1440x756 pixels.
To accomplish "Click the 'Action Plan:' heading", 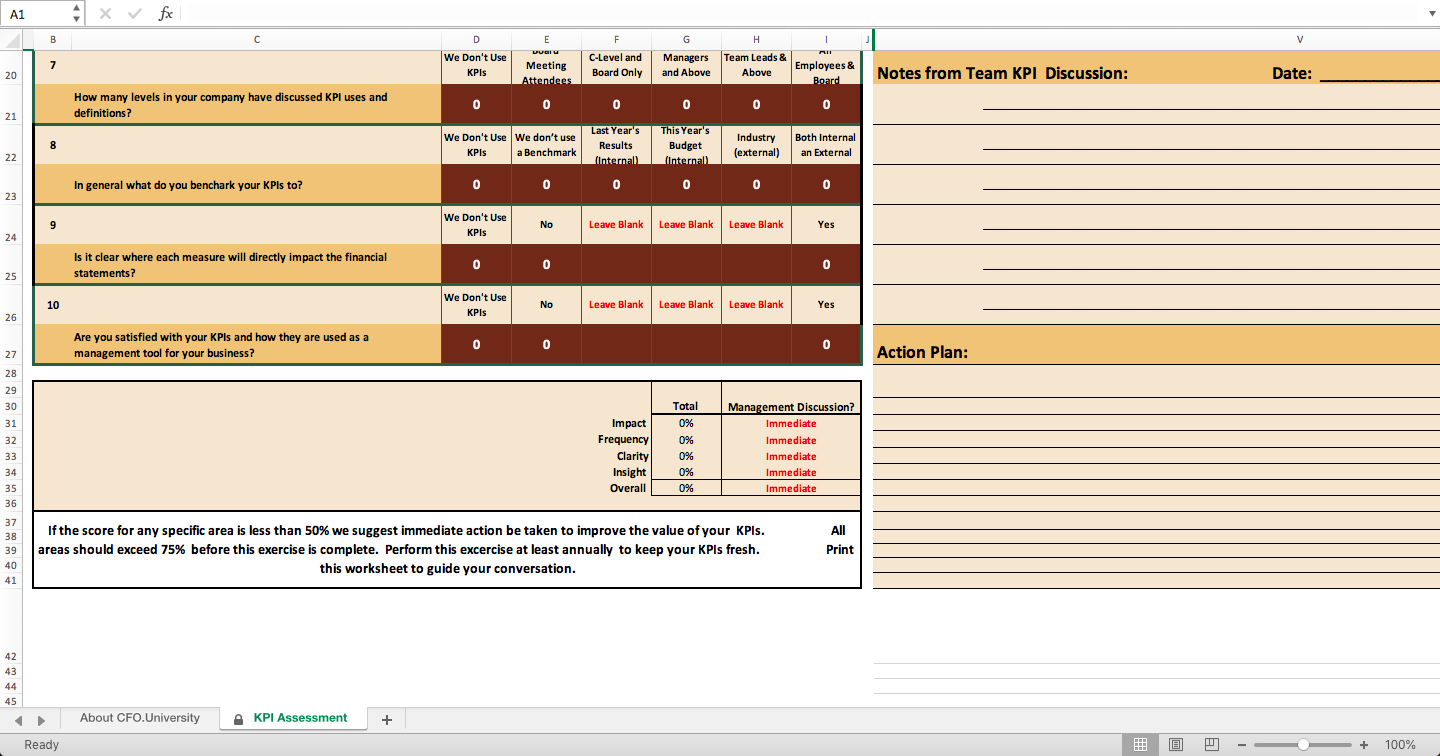I will click(922, 352).
